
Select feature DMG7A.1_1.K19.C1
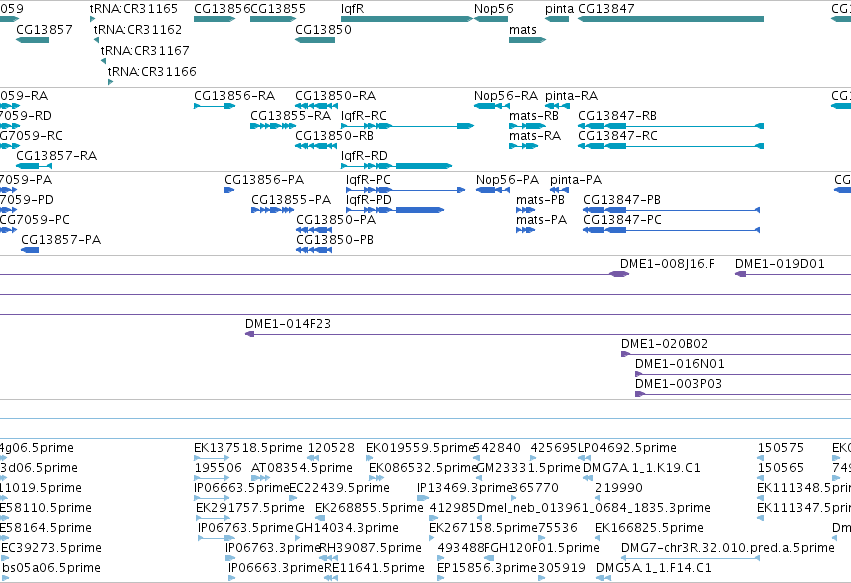point(588,478)
